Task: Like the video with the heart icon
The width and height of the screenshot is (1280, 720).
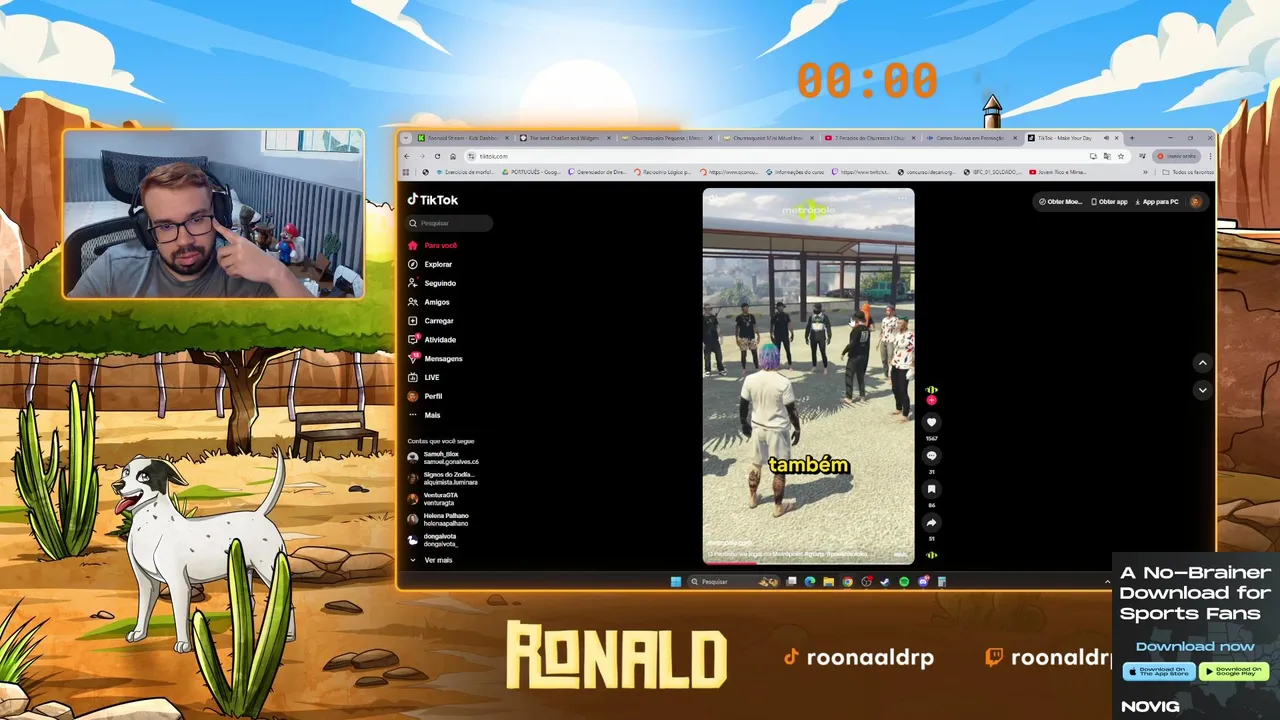Action: click(931, 423)
